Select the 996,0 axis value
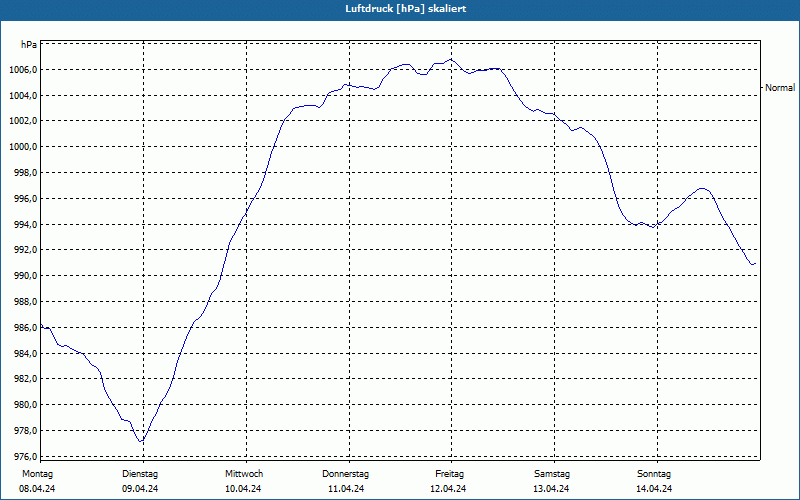 tap(25, 198)
